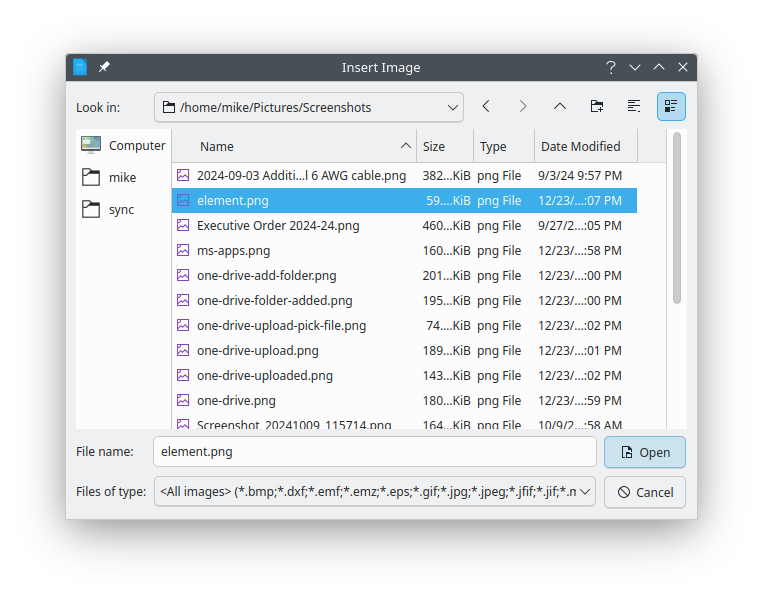The width and height of the screenshot is (763, 597).
Task: Click image icon of element.png row
Action: [x=183, y=200]
